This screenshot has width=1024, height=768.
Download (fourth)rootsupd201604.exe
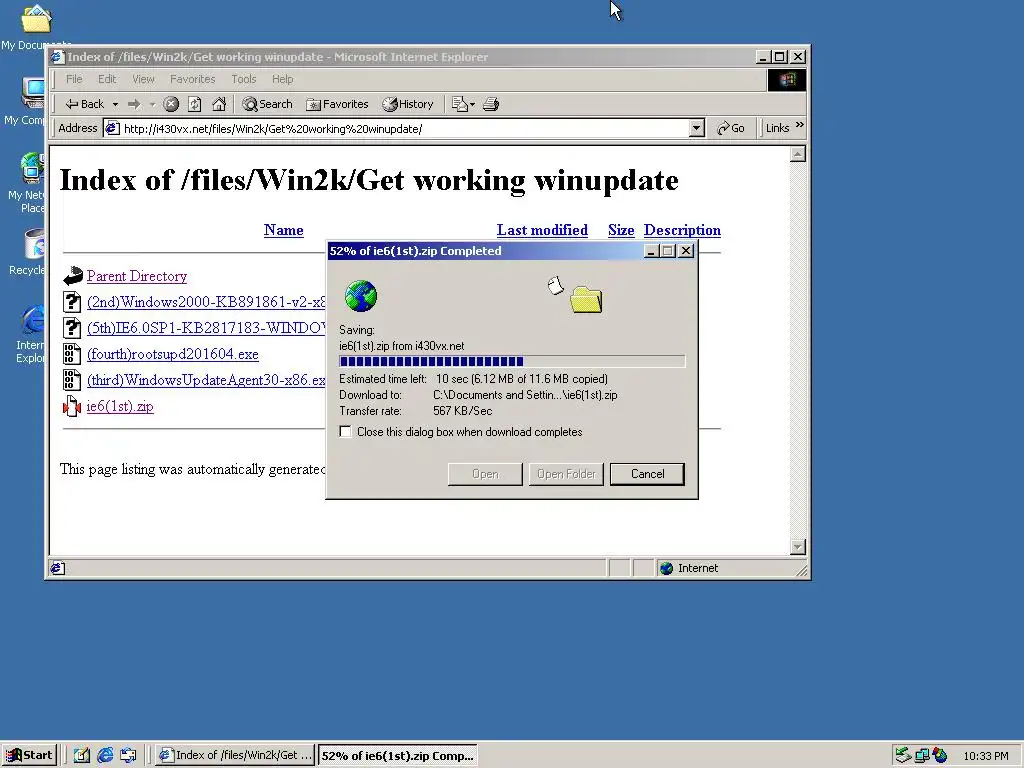(172, 354)
